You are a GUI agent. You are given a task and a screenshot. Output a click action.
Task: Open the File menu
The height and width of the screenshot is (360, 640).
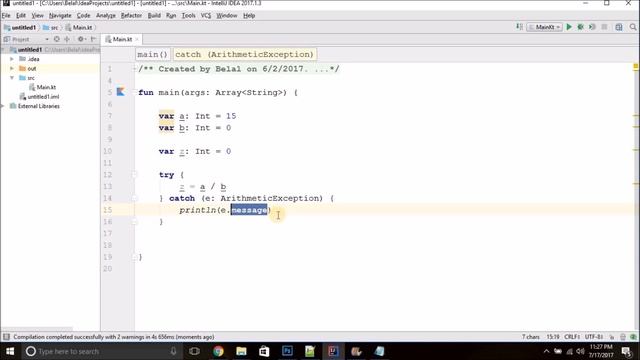point(6,16)
